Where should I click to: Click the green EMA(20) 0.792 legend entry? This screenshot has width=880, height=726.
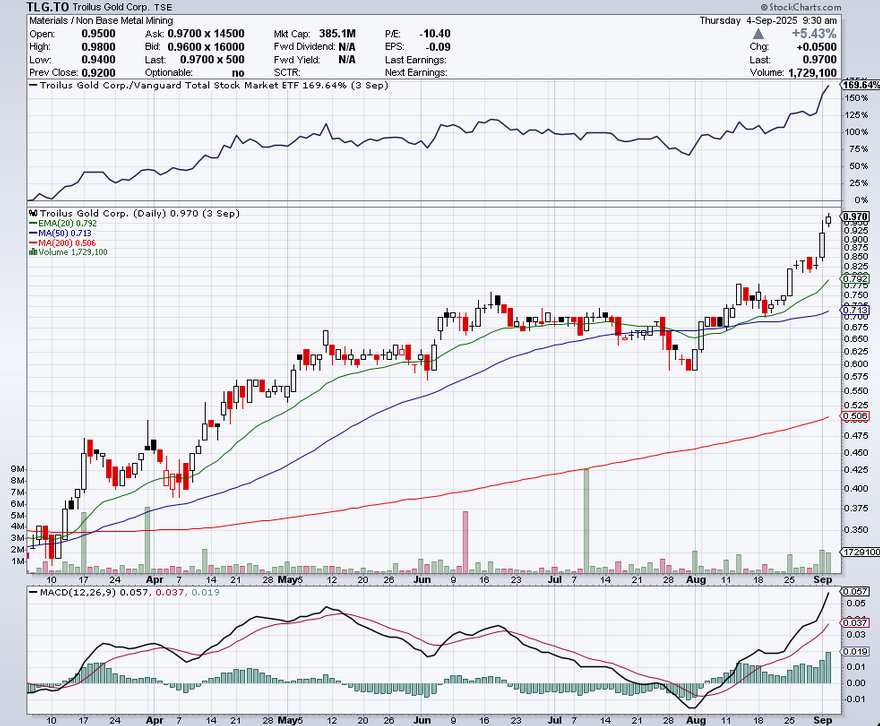pos(63,223)
